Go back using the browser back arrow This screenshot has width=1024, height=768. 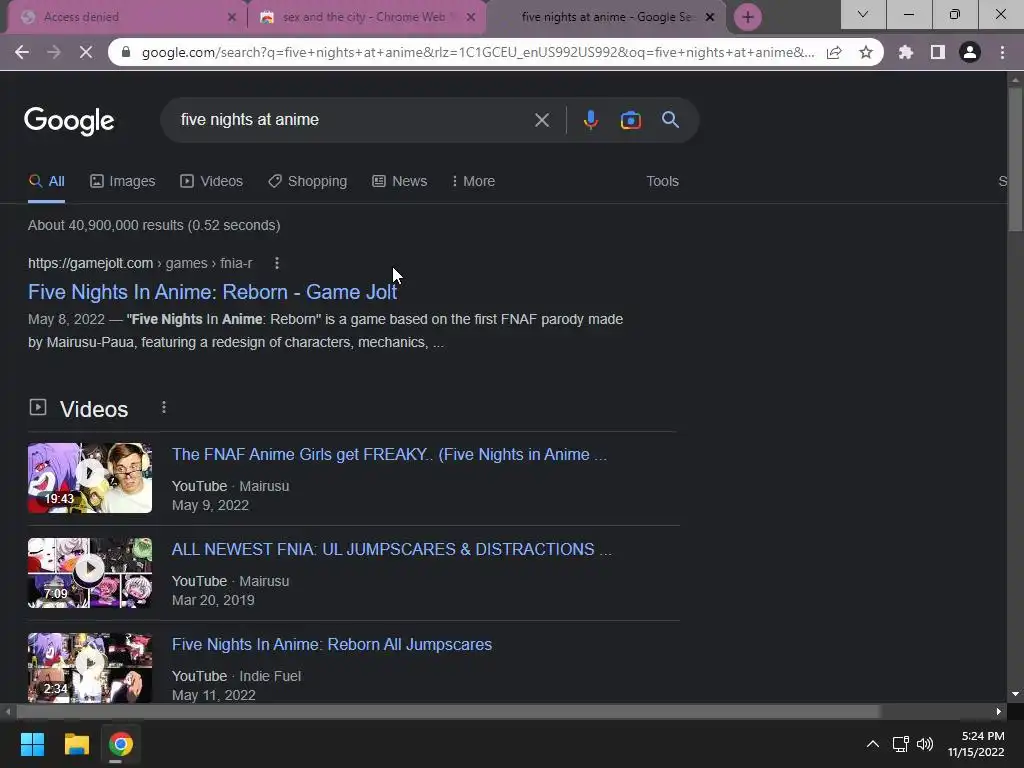(x=22, y=52)
